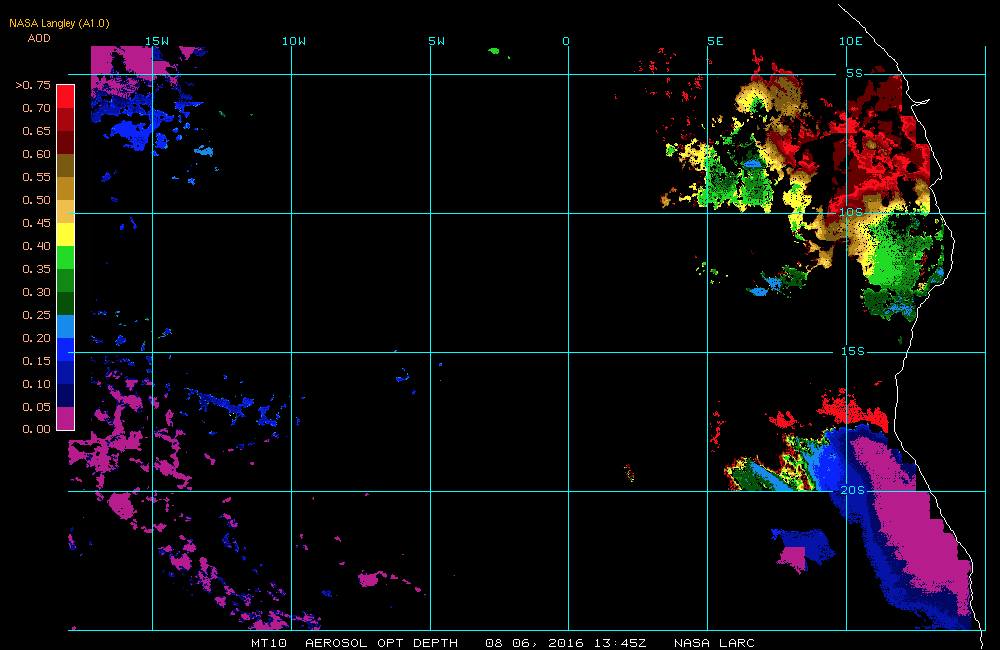The width and height of the screenshot is (1000, 650).
Task: Click the NASA LARC caption text
Action: pyautogui.click(x=714, y=643)
